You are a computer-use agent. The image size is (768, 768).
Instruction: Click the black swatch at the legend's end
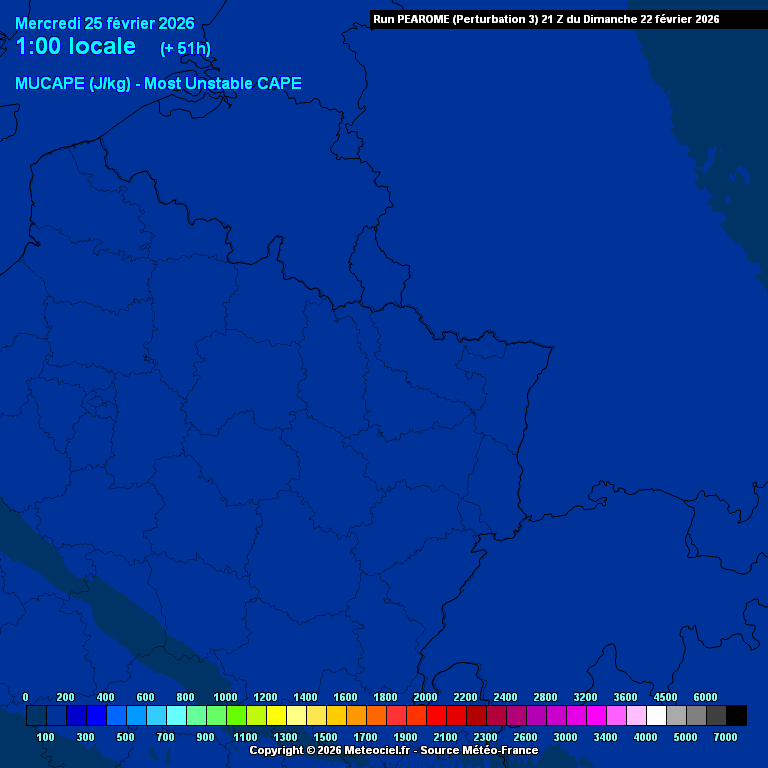[x=736, y=715]
